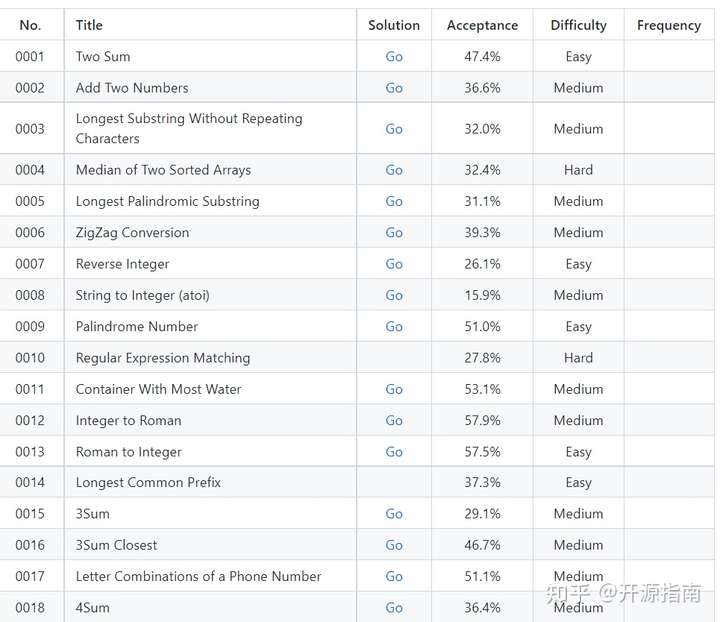Open the 4Sum Go solution
Screen dimensions: 720x622
[394, 607]
